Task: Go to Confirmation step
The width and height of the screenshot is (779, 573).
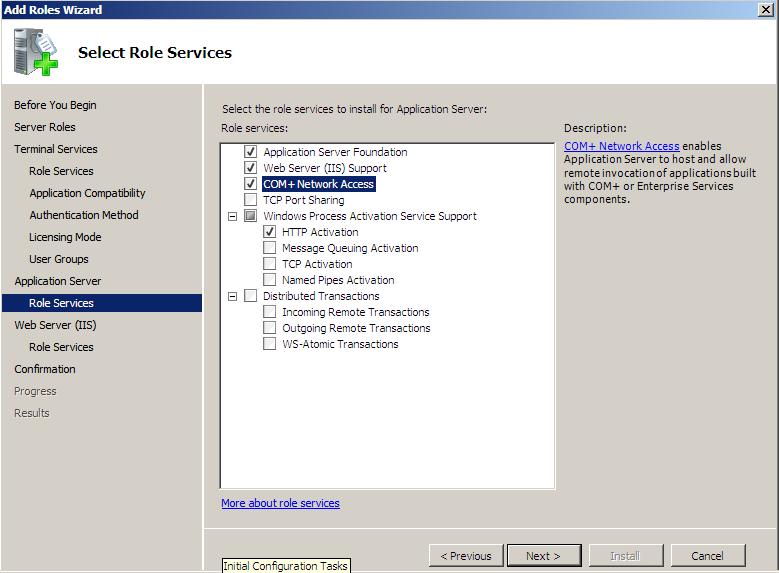Action: pos(45,369)
